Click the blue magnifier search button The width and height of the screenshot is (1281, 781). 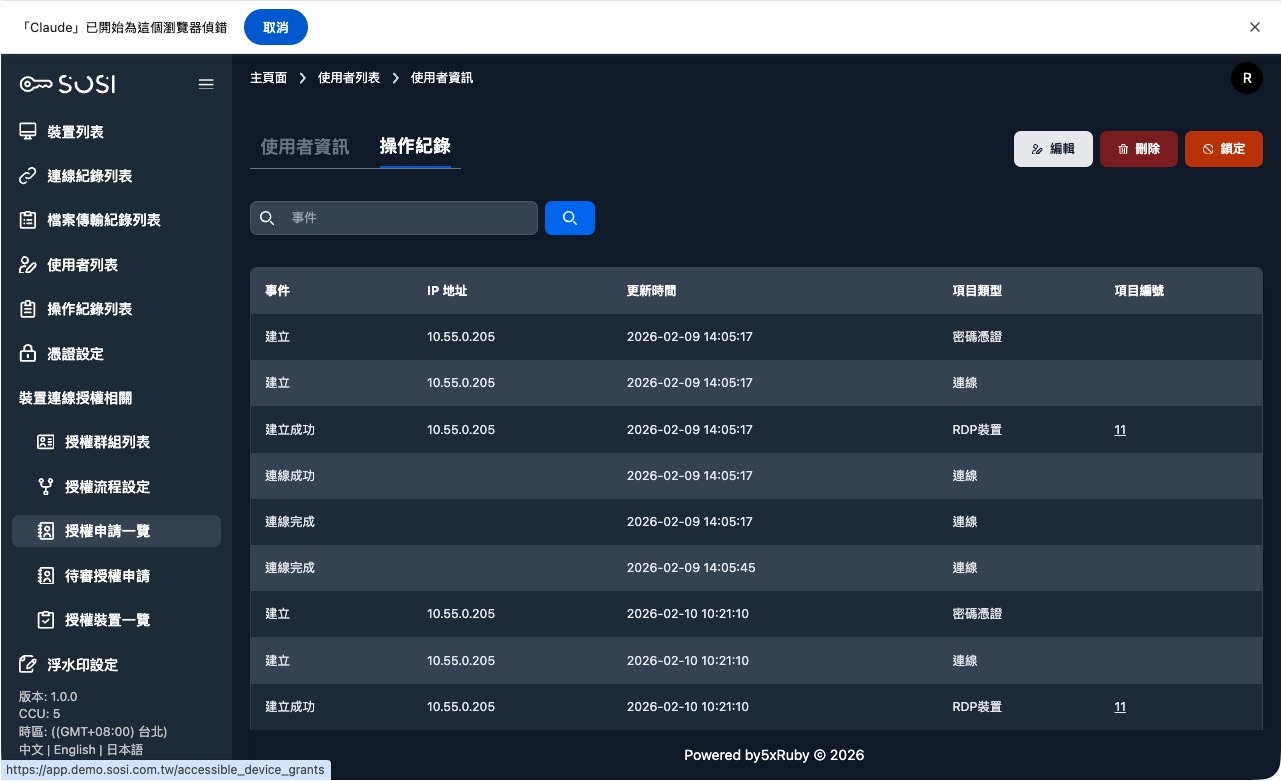click(569, 218)
